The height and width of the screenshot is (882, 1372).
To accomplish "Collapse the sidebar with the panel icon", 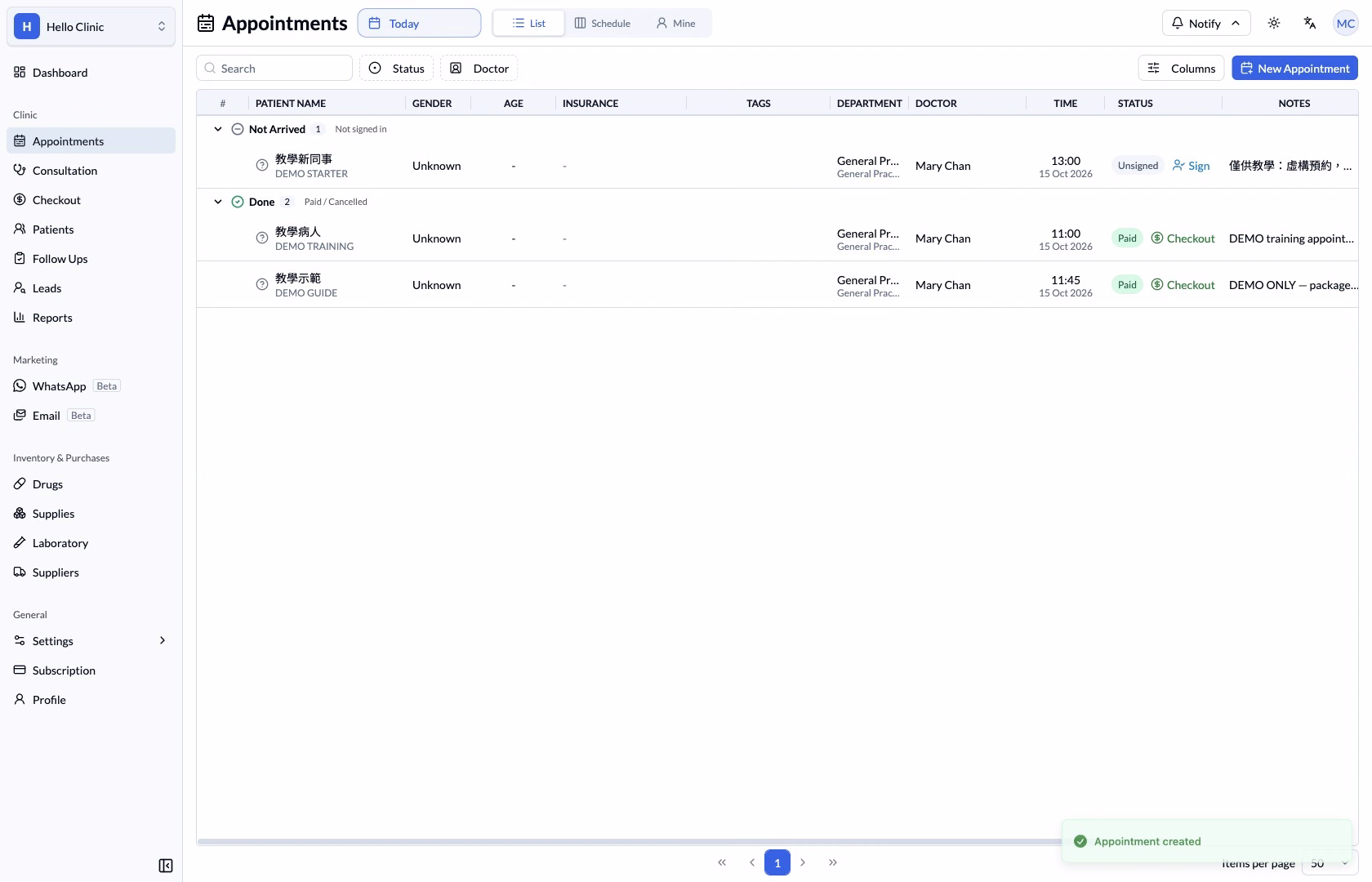I will (166, 866).
